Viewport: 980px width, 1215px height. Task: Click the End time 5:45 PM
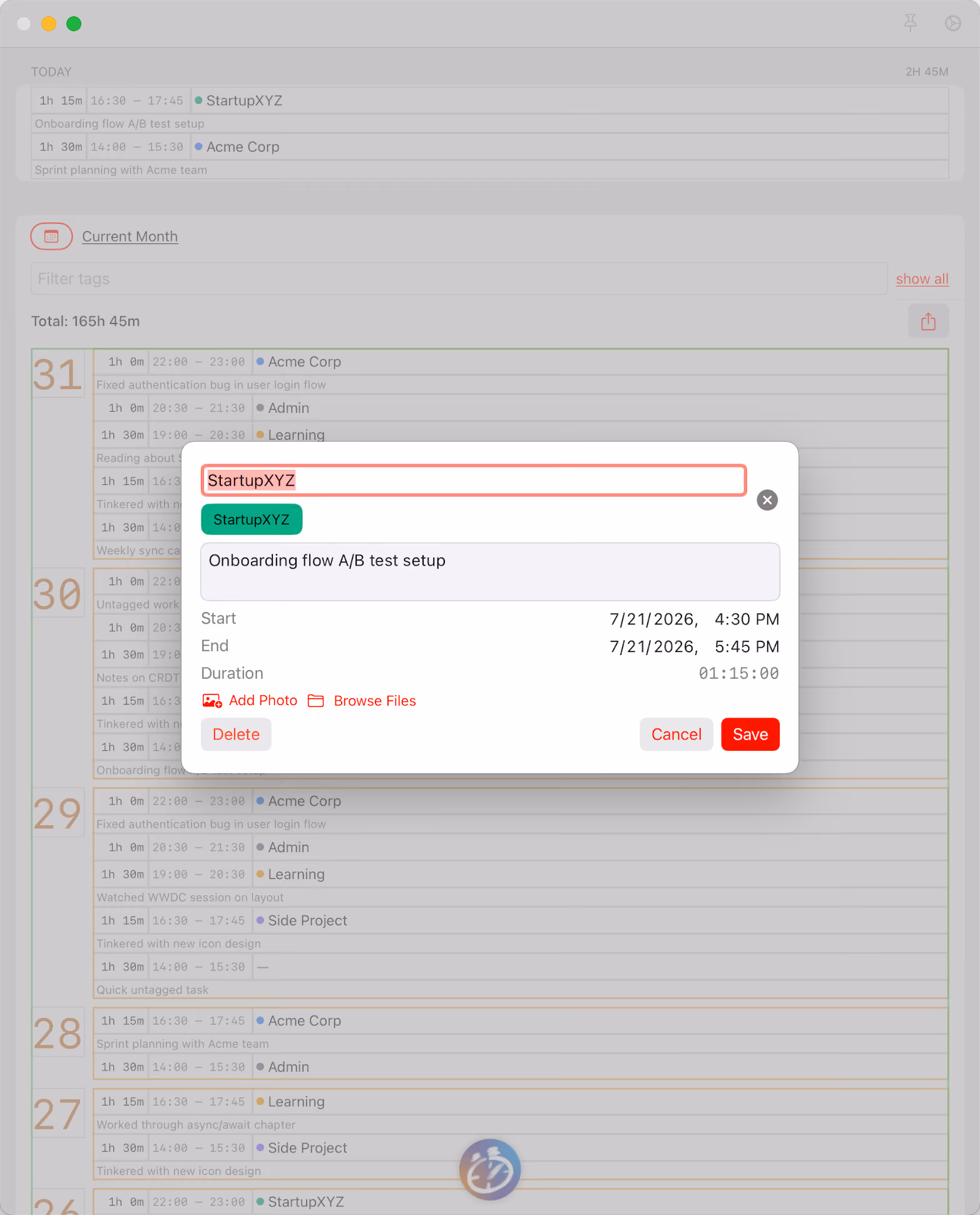coord(747,647)
